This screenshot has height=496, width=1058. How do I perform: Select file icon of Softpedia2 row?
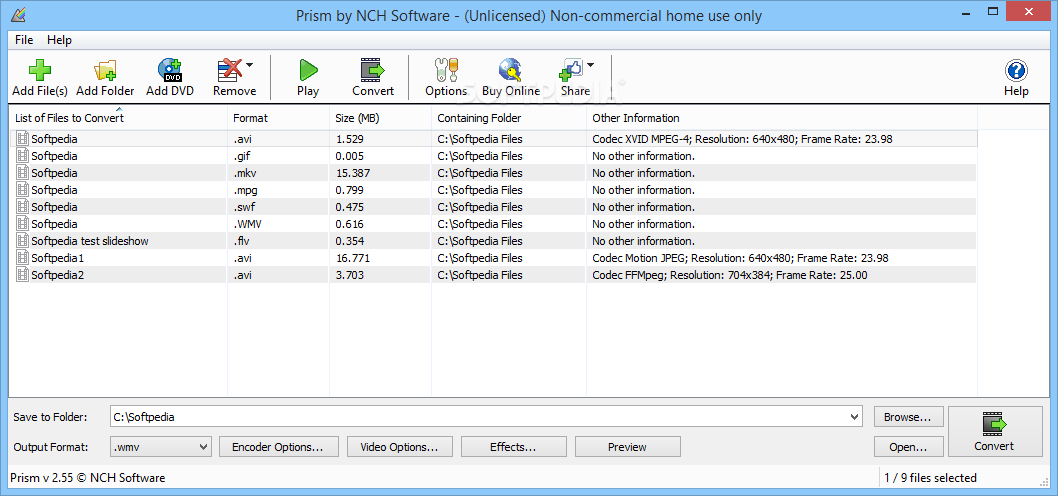coord(23,275)
